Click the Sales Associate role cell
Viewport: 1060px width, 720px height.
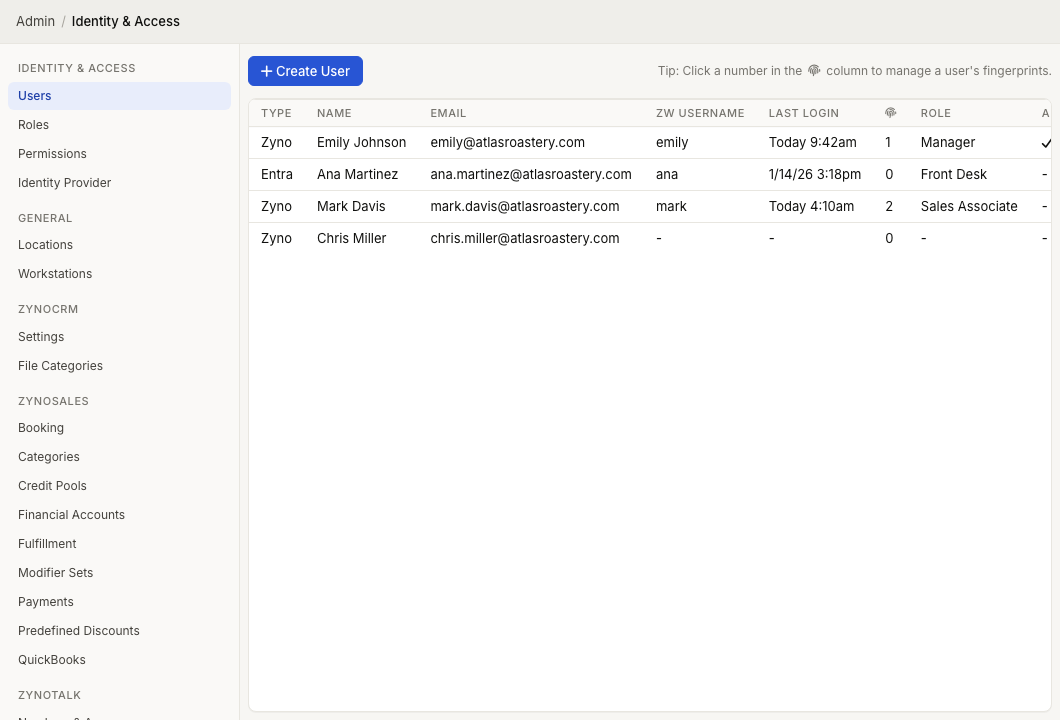[x=969, y=206]
